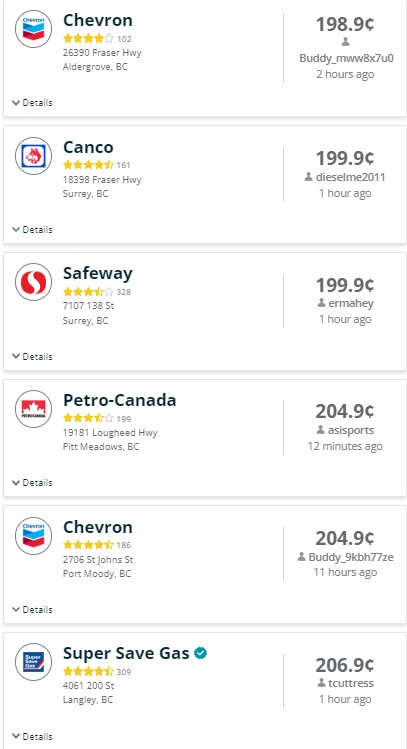Expand Details for Chevron Aldergrove
407x749 pixels.
point(32,103)
